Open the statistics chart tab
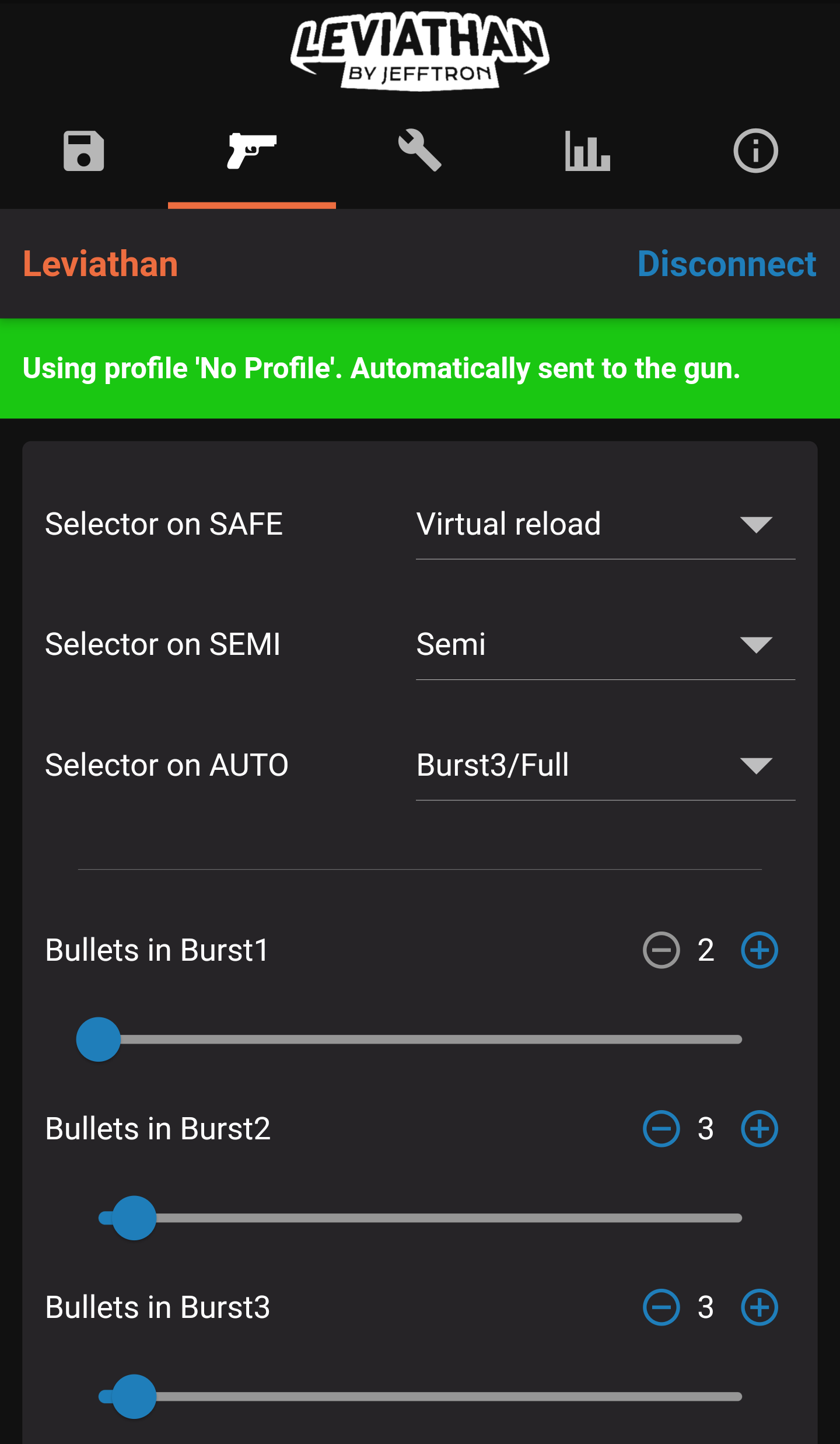 pos(587,151)
